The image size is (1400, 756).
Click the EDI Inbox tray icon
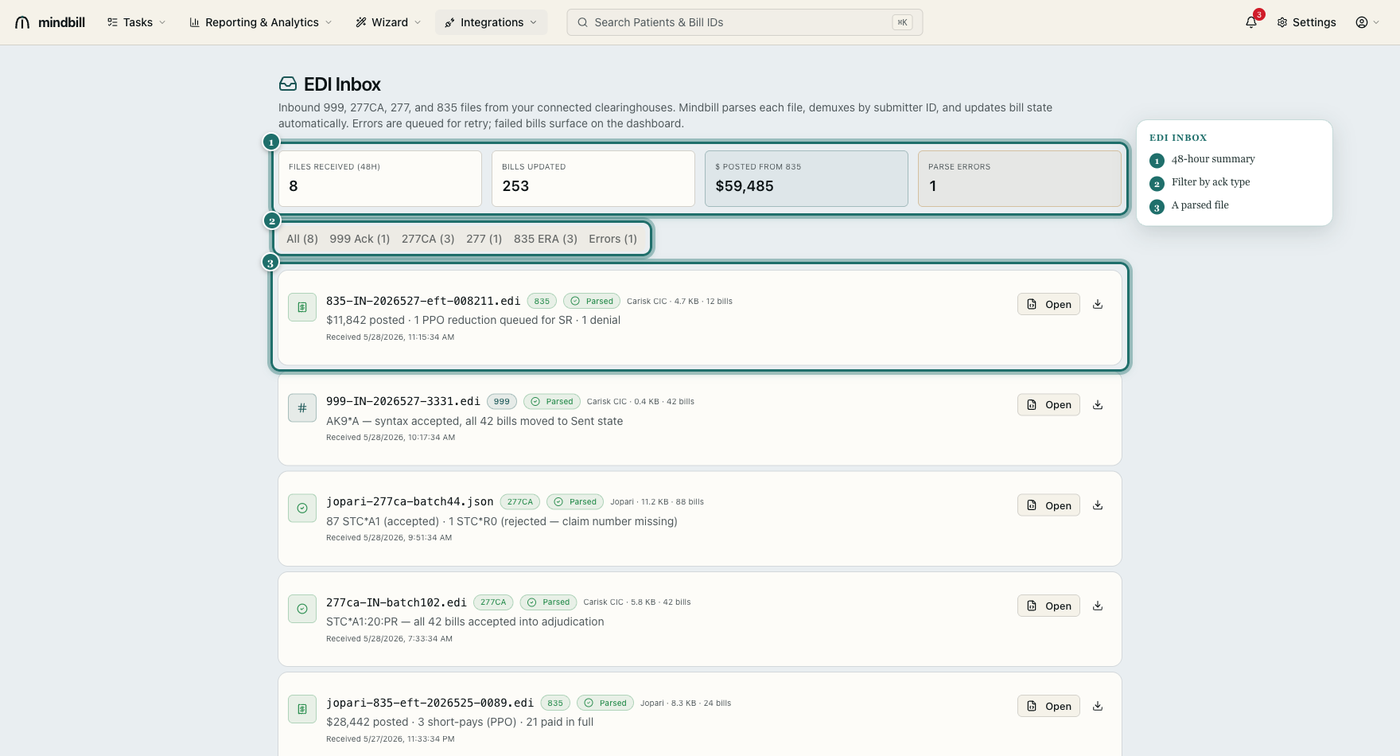click(x=288, y=84)
